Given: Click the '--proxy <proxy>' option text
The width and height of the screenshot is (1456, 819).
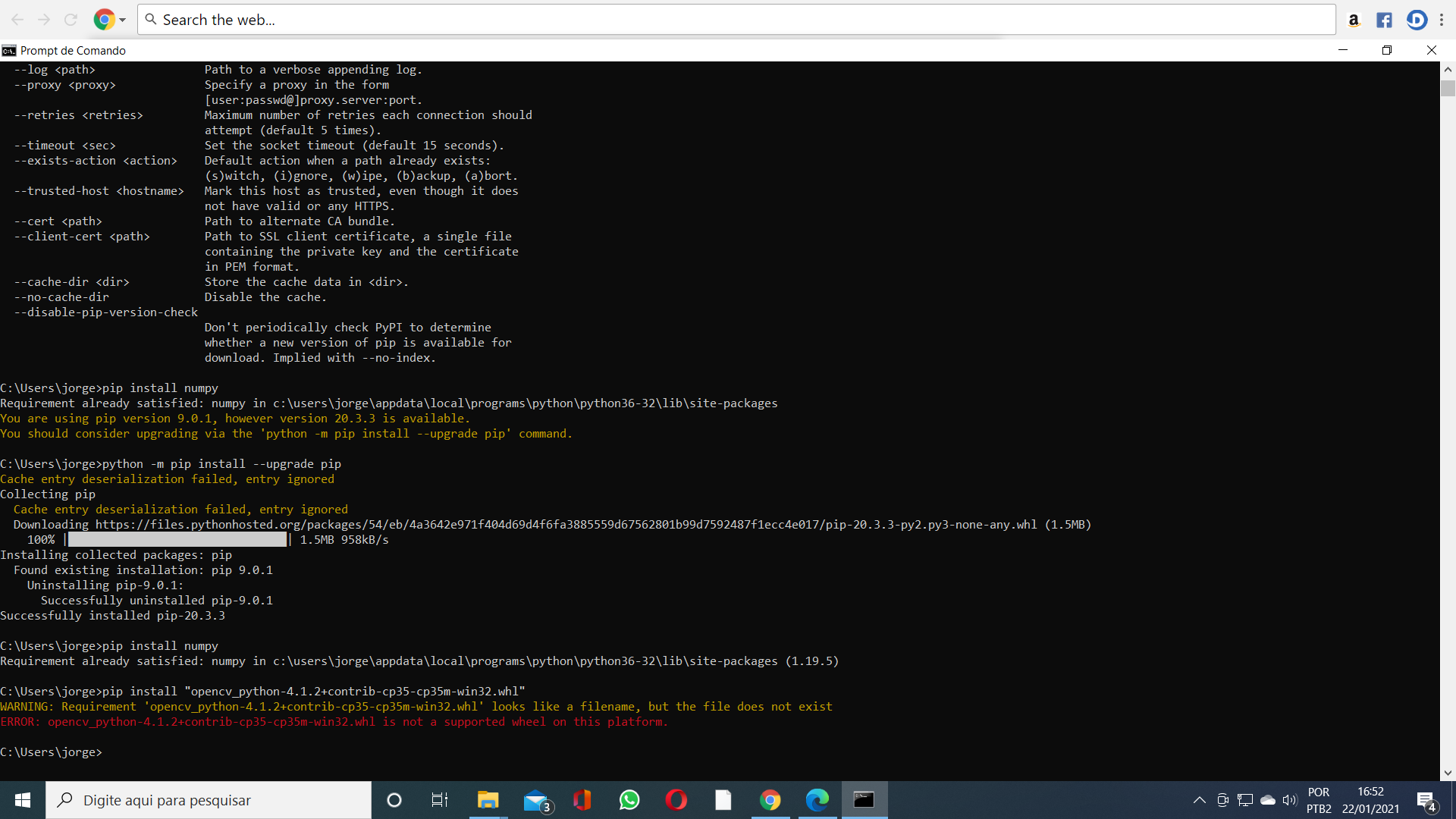Looking at the screenshot, I should tap(64, 85).
